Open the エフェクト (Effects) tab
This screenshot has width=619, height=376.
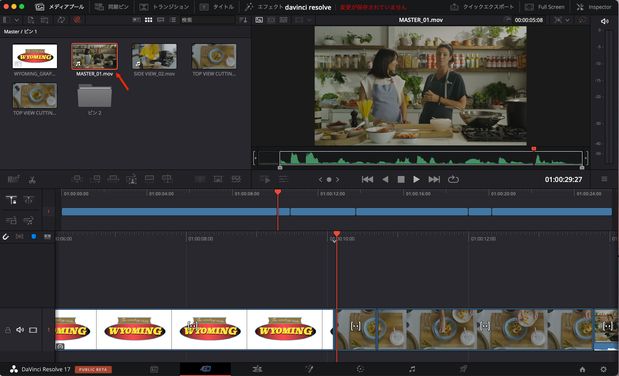pyautogui.click(x=263, y=7)
